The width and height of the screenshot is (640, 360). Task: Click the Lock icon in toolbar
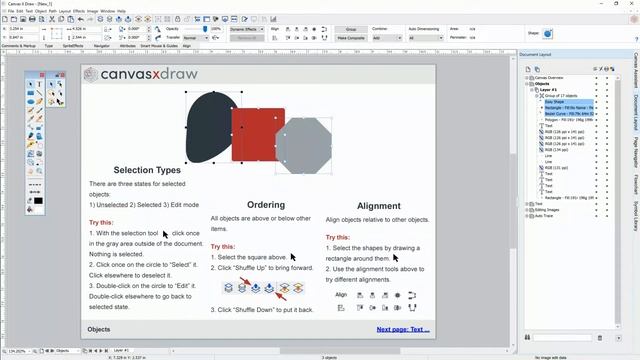(x=177, y=19)
